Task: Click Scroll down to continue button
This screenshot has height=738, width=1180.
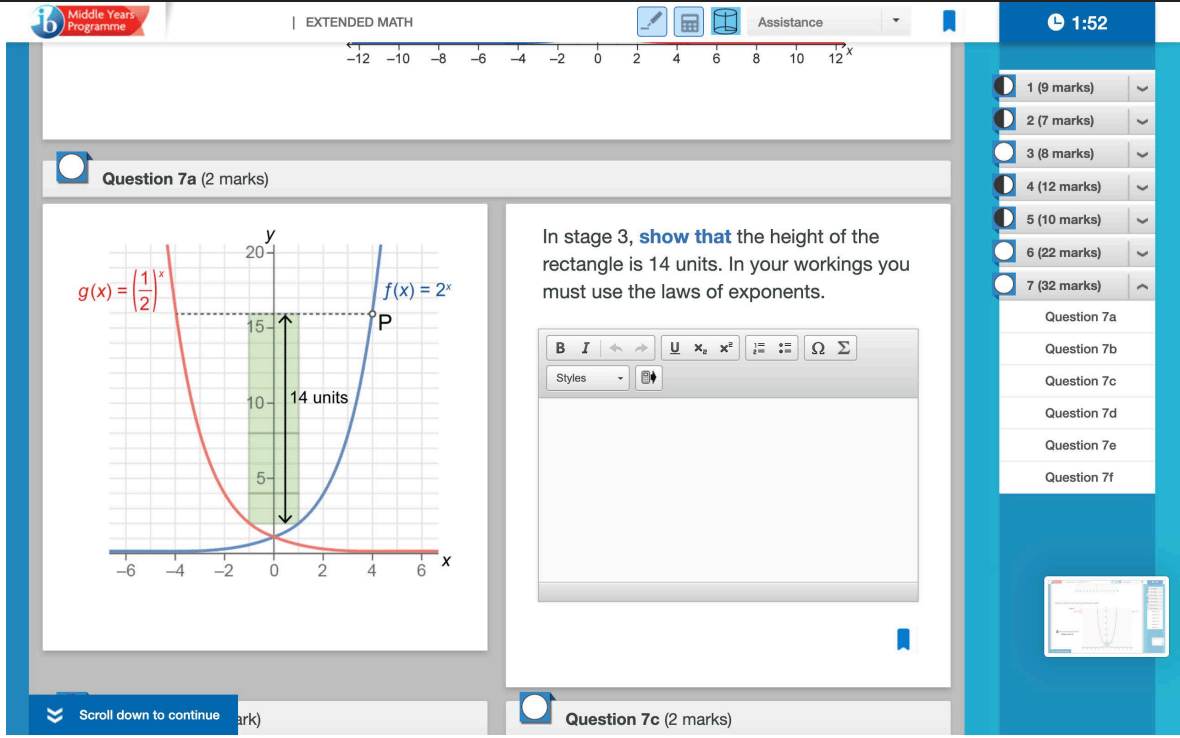Action: point(133,715)
